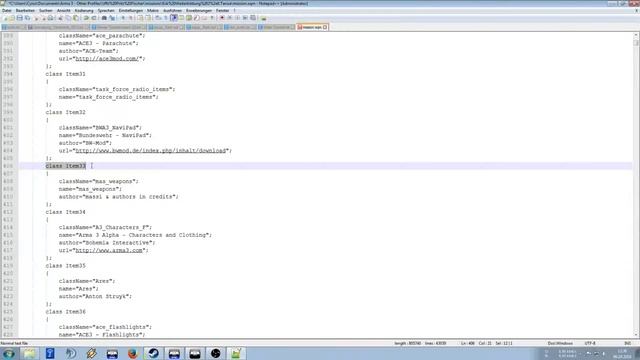The width and height of the screenshot is (640, 360).
Task: Click the Run macro multiple times icon
Action: 245,18
